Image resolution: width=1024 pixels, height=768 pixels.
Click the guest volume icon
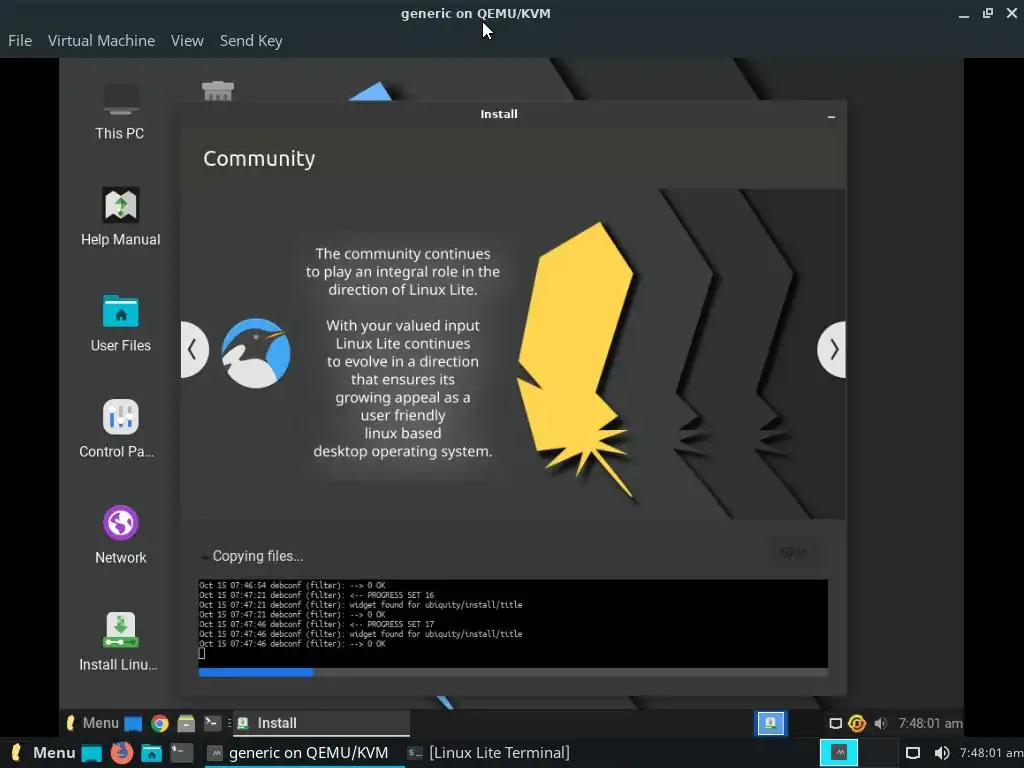pyautogui.click(x=881, y=724)
